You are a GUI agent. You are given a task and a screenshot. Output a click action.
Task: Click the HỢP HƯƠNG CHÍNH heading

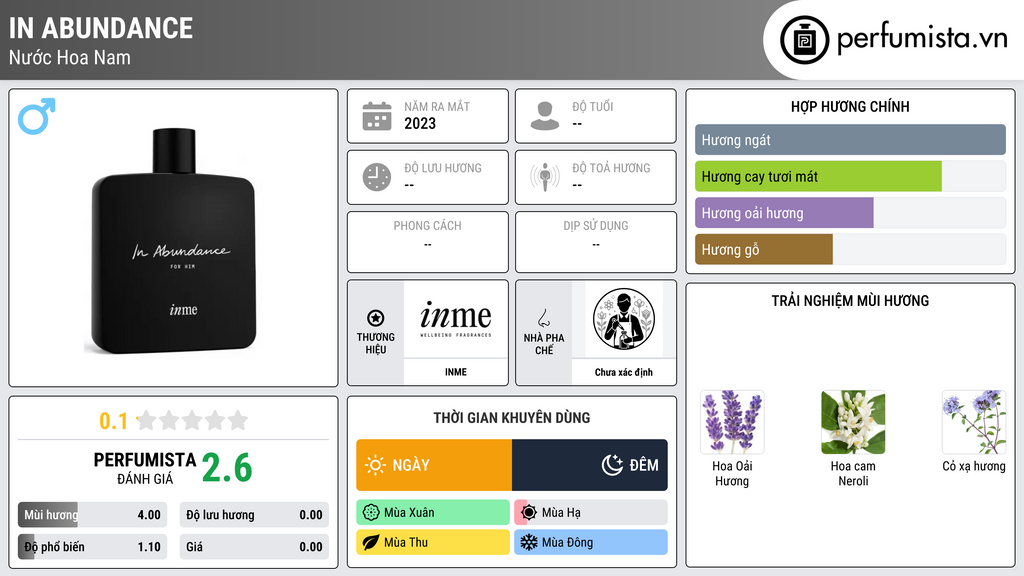(850, 106)
